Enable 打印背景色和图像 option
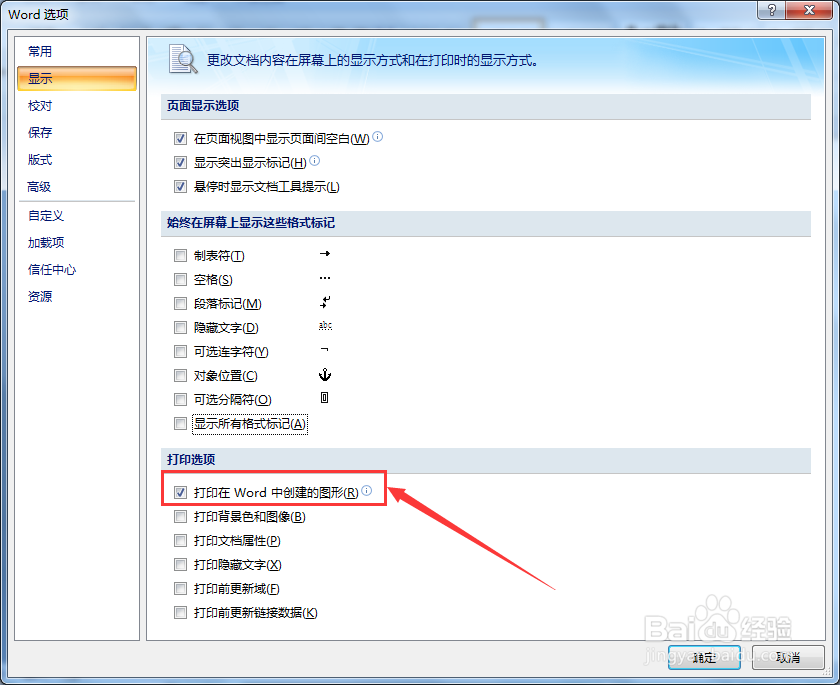Screen dimensions: 840x685 tap(181, 516)
